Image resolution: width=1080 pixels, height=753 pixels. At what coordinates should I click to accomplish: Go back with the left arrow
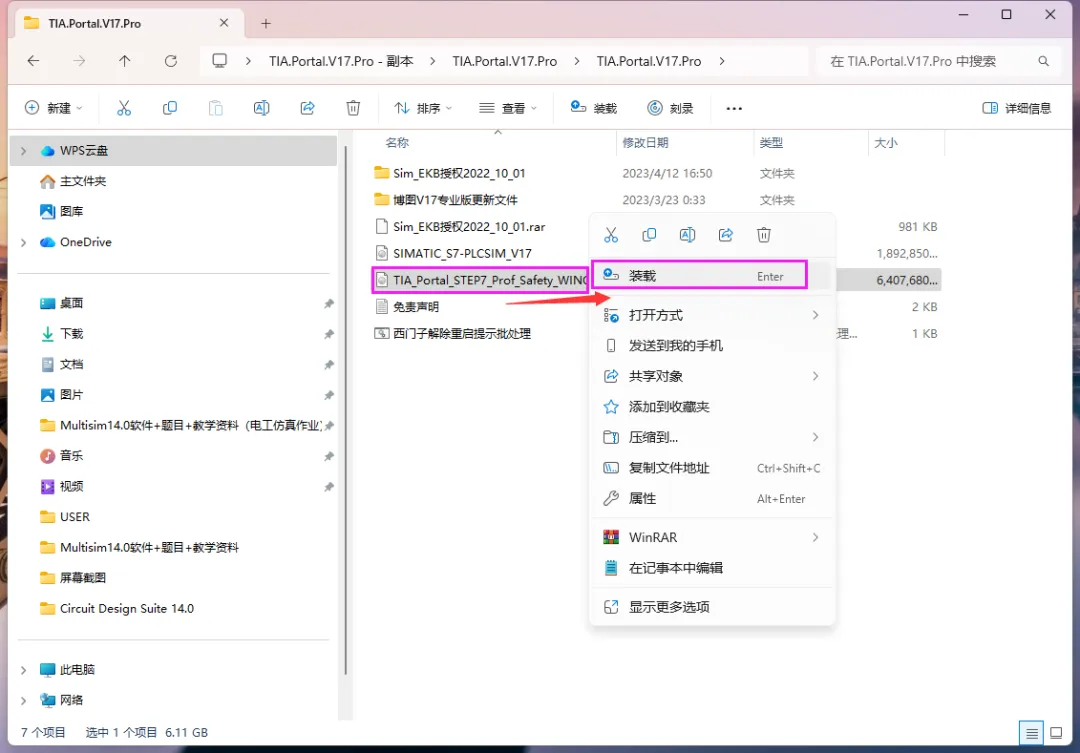click(x=33, y=61)
